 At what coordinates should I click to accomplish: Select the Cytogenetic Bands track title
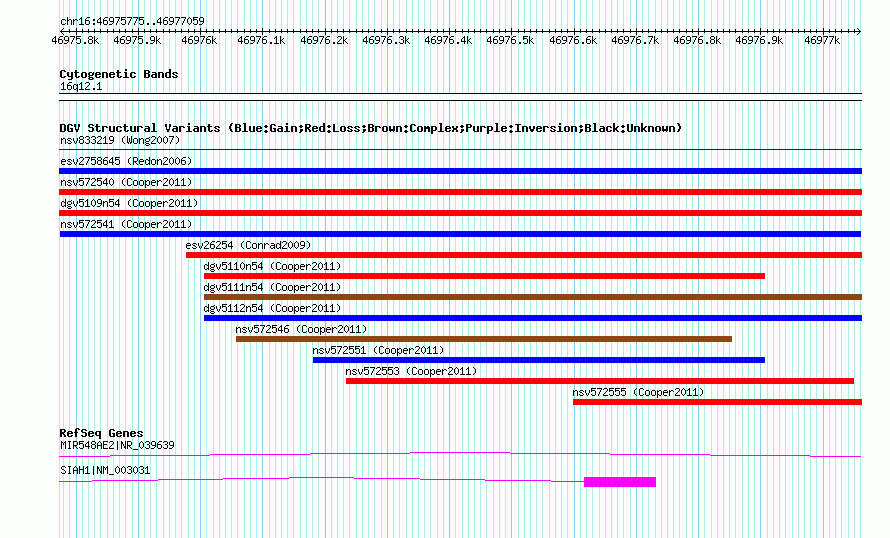(119, 74)
